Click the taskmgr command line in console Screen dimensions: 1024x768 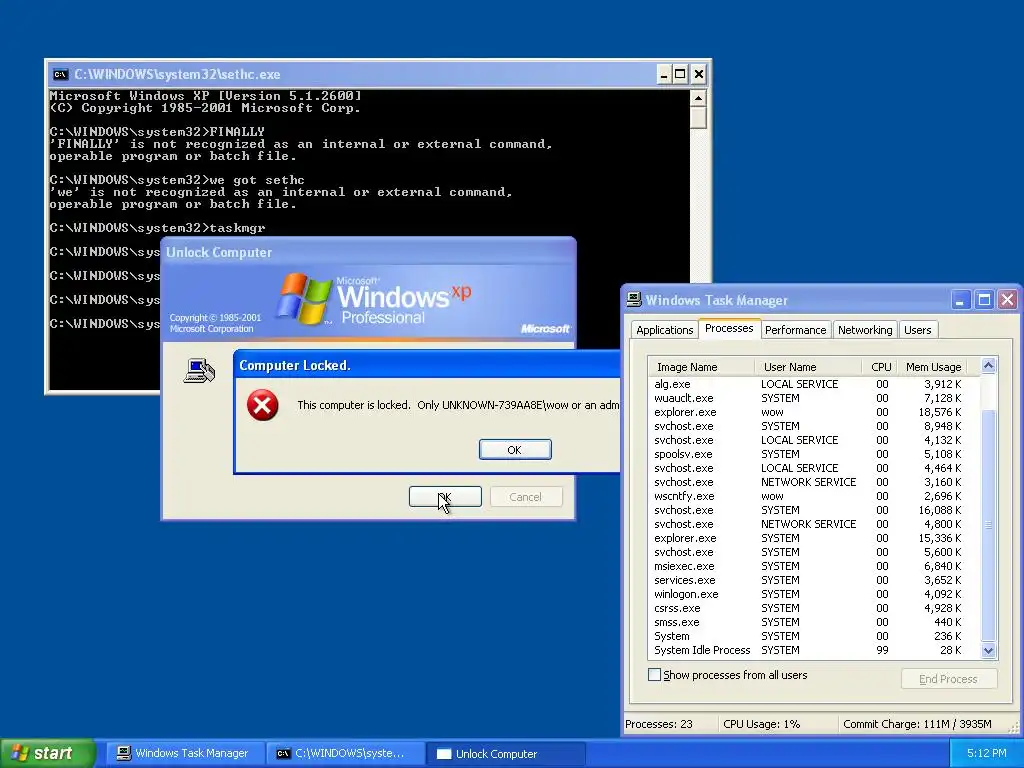pos(157,228)
